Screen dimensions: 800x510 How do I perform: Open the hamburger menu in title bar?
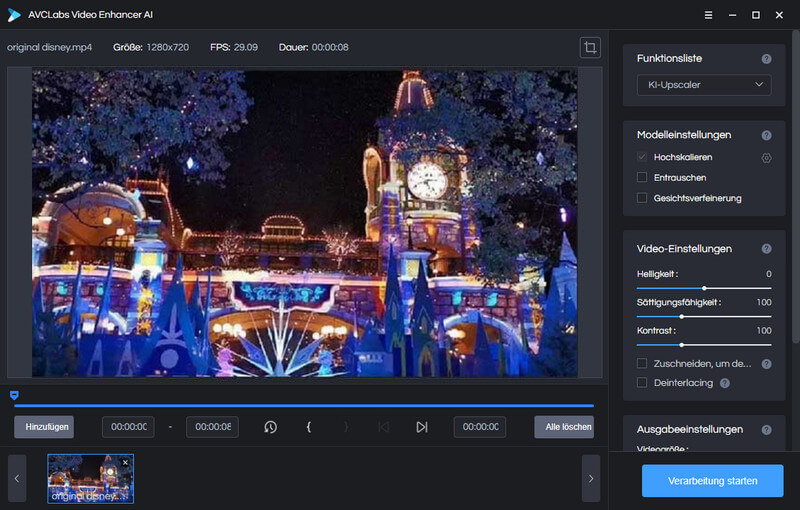(x=708, y=15)
